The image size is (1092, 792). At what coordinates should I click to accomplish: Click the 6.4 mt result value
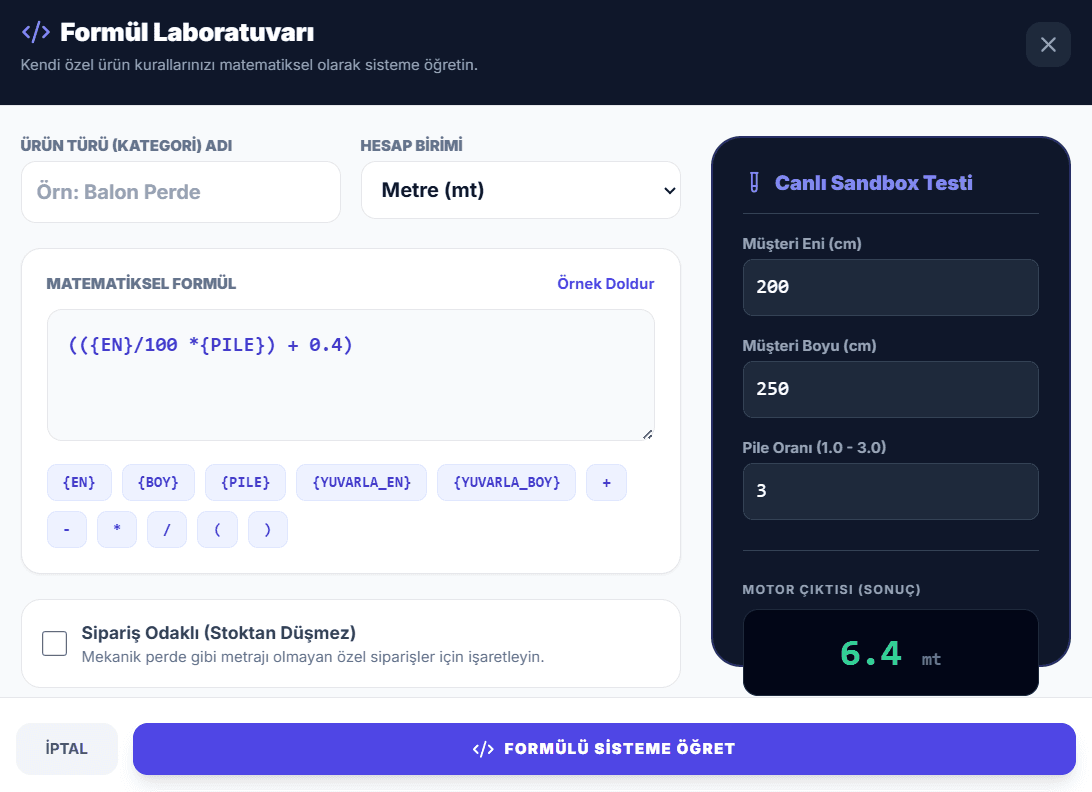(x=890, y=654)
